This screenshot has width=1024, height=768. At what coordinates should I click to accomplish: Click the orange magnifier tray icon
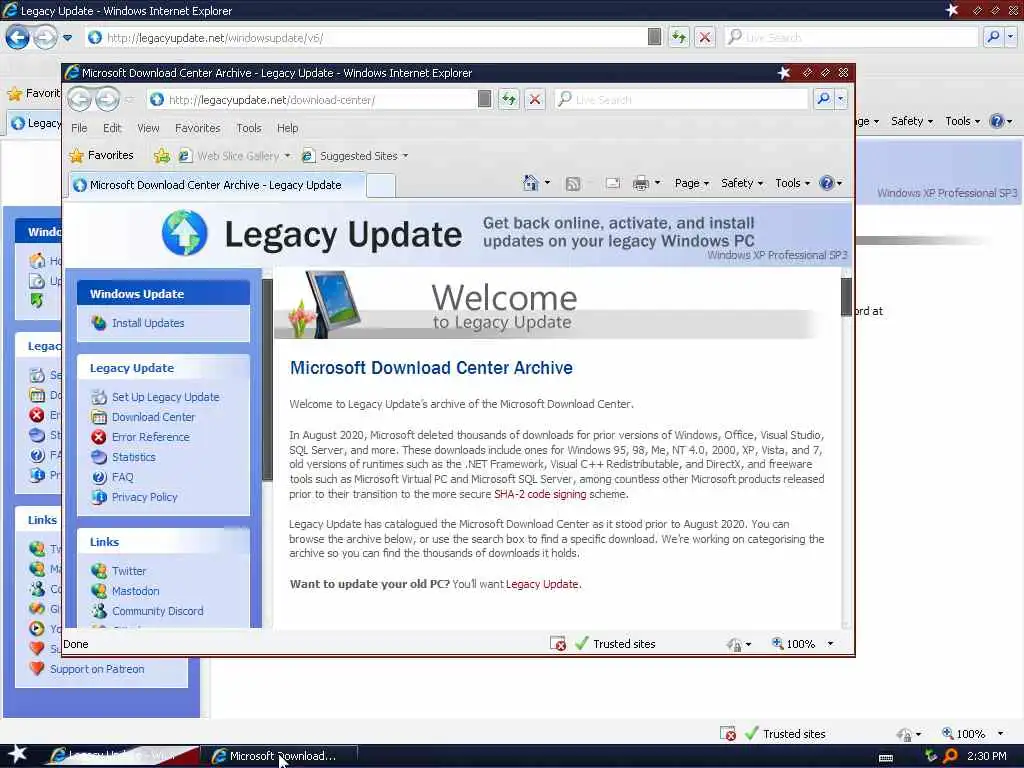click(x=950, y=756)
